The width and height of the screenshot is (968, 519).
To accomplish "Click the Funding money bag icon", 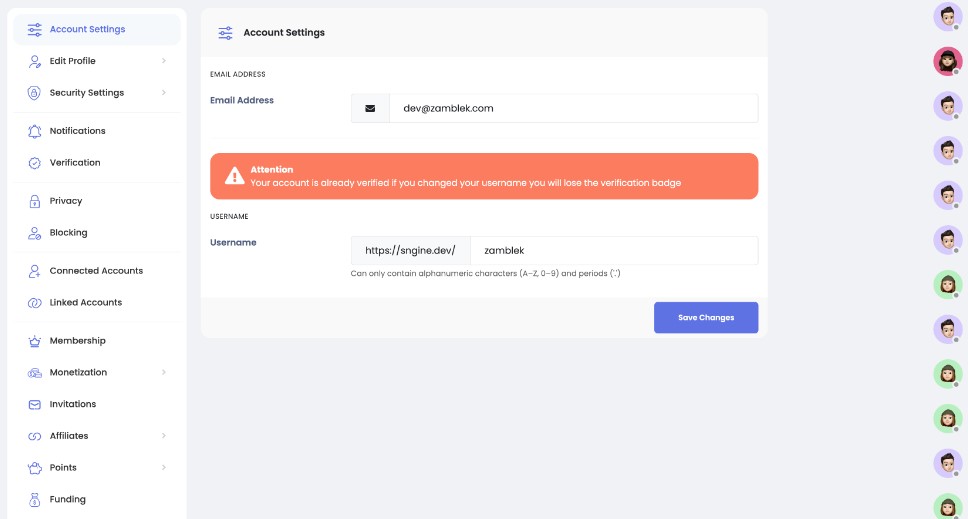I will (x=35, y=500).
